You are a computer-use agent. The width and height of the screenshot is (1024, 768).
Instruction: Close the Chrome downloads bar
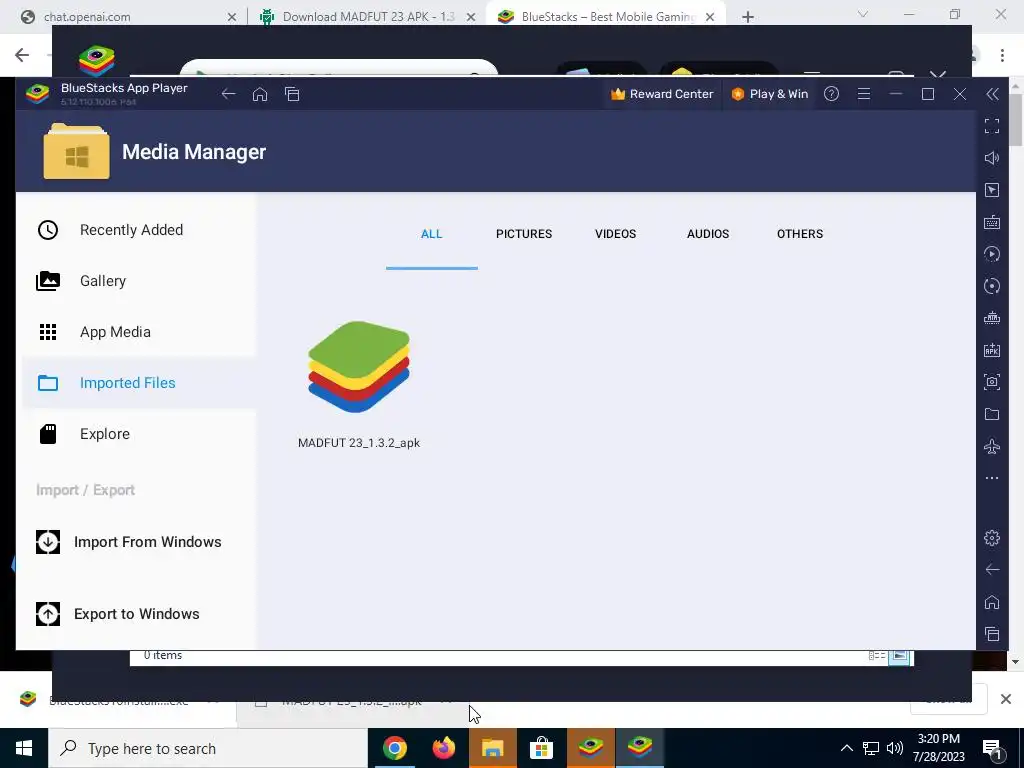[x=1006, y=699]
